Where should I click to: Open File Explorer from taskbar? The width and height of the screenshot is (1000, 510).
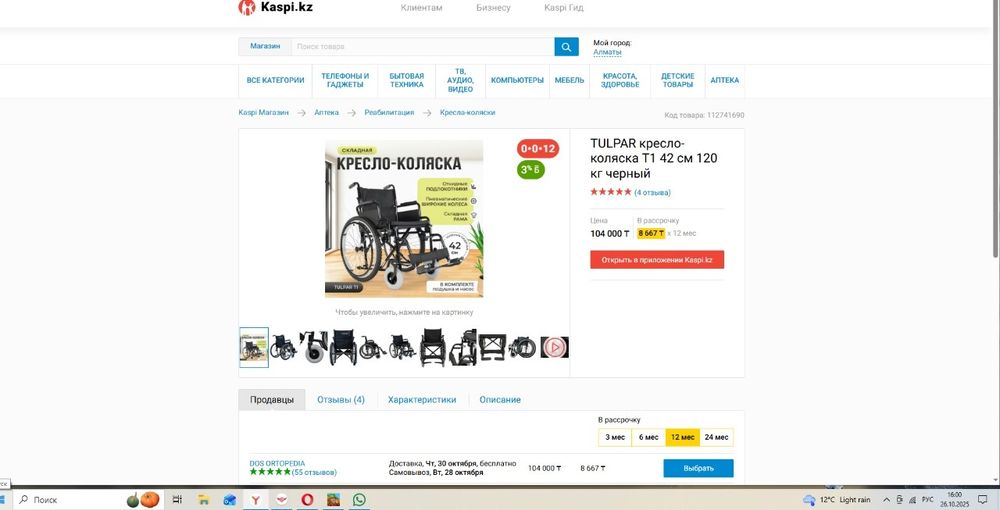tap(203, 500)
